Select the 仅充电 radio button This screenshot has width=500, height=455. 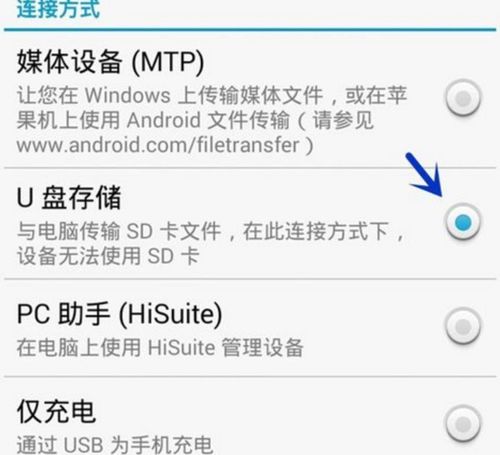[463, 424]
